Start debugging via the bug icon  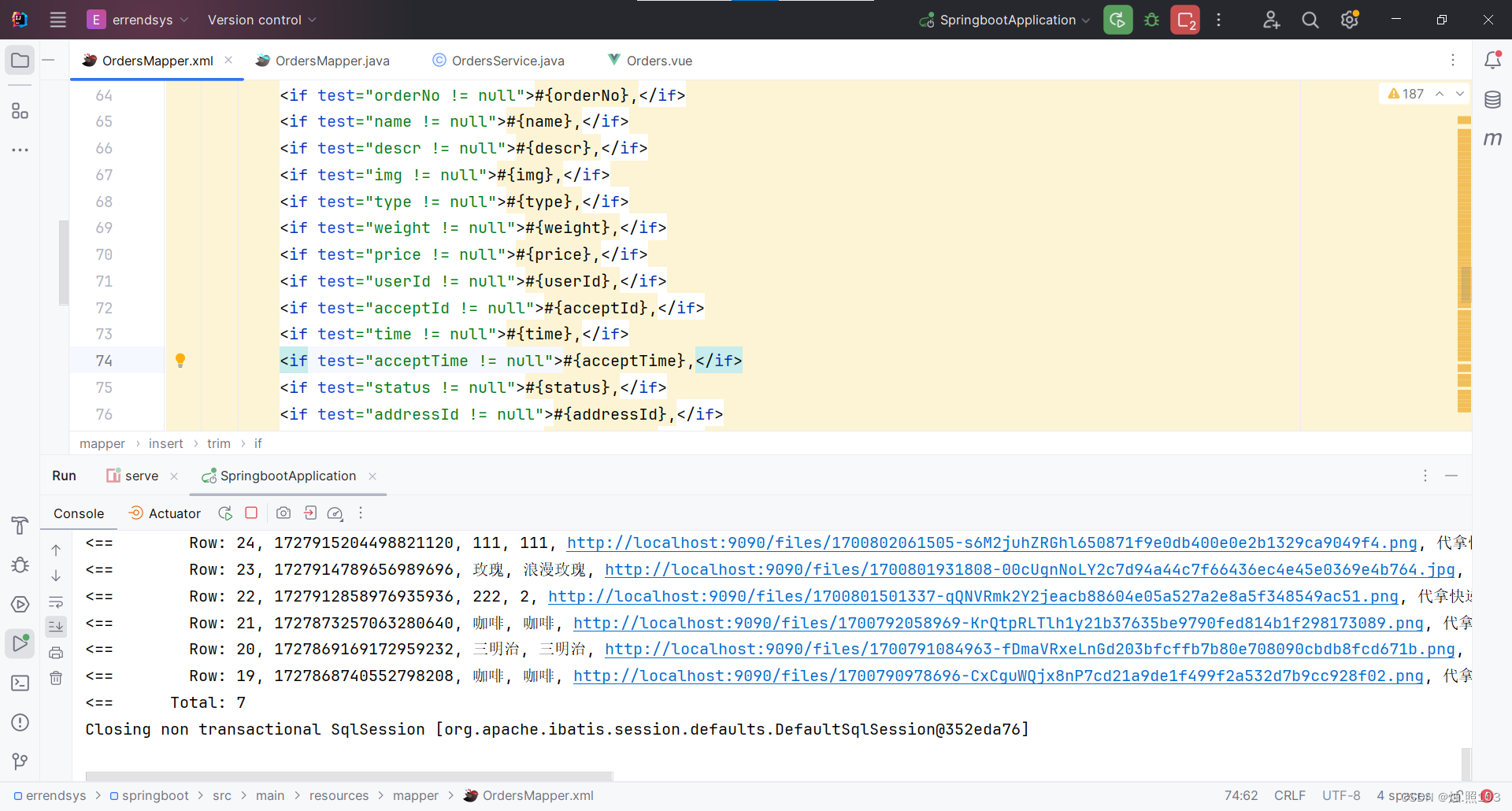[x=1151, y=20]
